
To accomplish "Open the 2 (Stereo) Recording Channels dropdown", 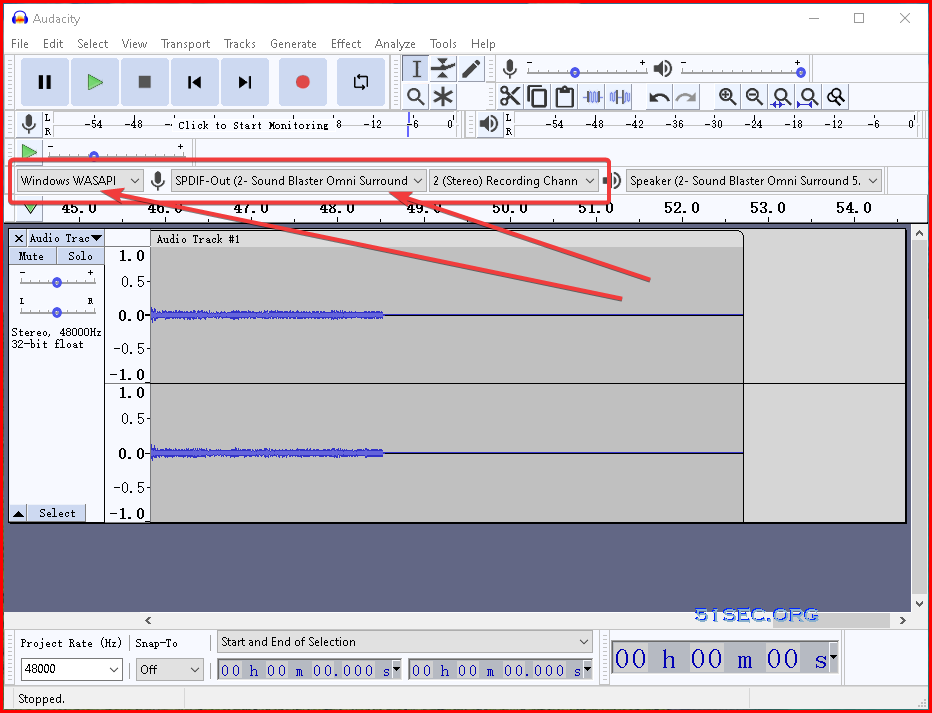I will pyautogui.click(x=514, y=181).
